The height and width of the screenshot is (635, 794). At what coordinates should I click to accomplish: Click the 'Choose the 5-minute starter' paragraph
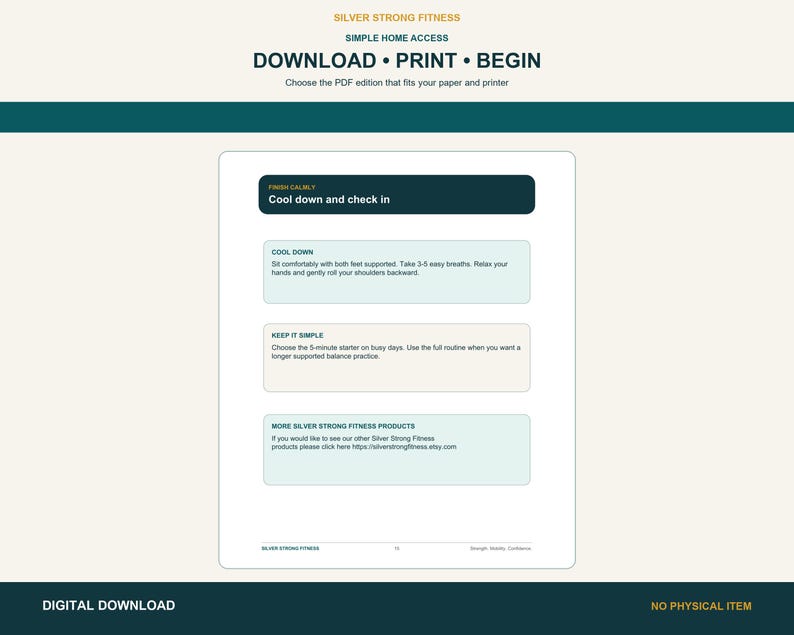pyautogui.click(x=396, y=352)
